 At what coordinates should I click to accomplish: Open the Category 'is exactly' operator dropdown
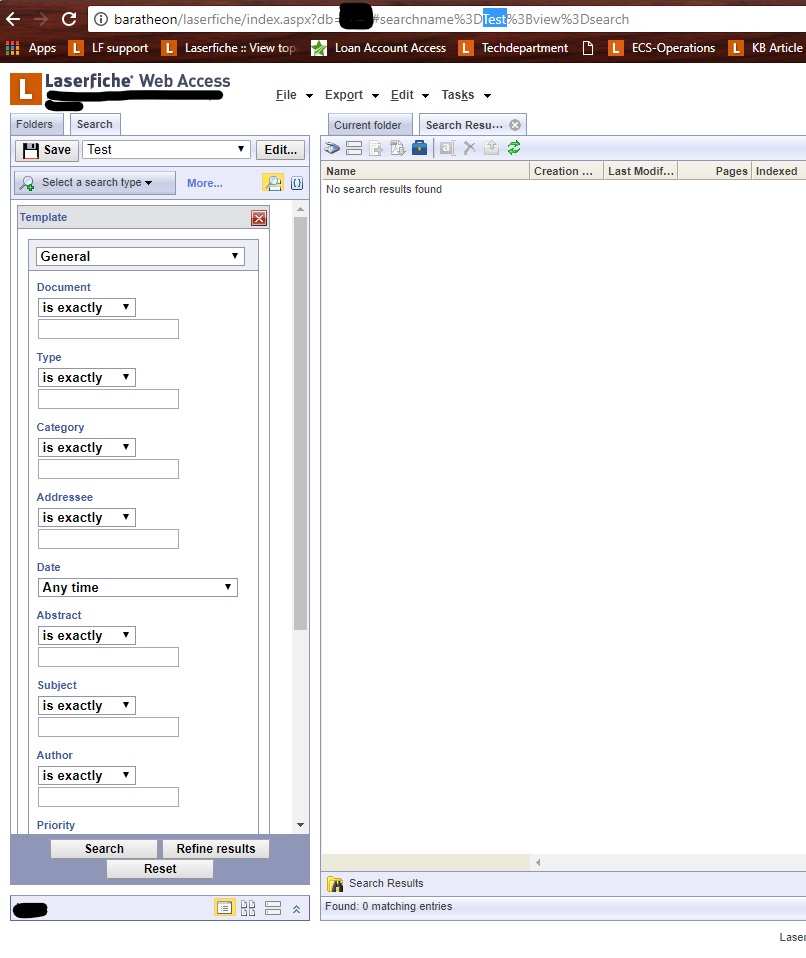tap(86, 447)
